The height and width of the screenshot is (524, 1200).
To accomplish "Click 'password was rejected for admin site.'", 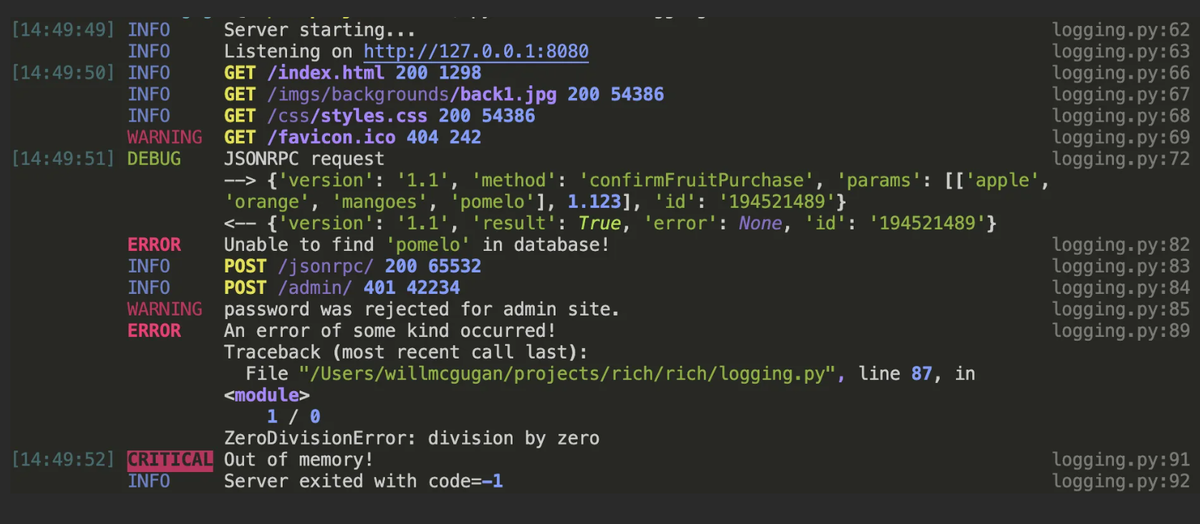I will [423, 309].
